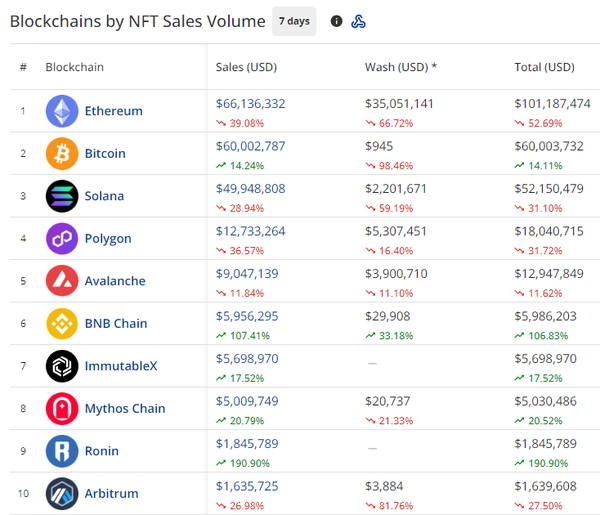This screenshot has height=515, width=600.
Task: Open the Ethereum blockchain link
Action: (x=113, y=111)
